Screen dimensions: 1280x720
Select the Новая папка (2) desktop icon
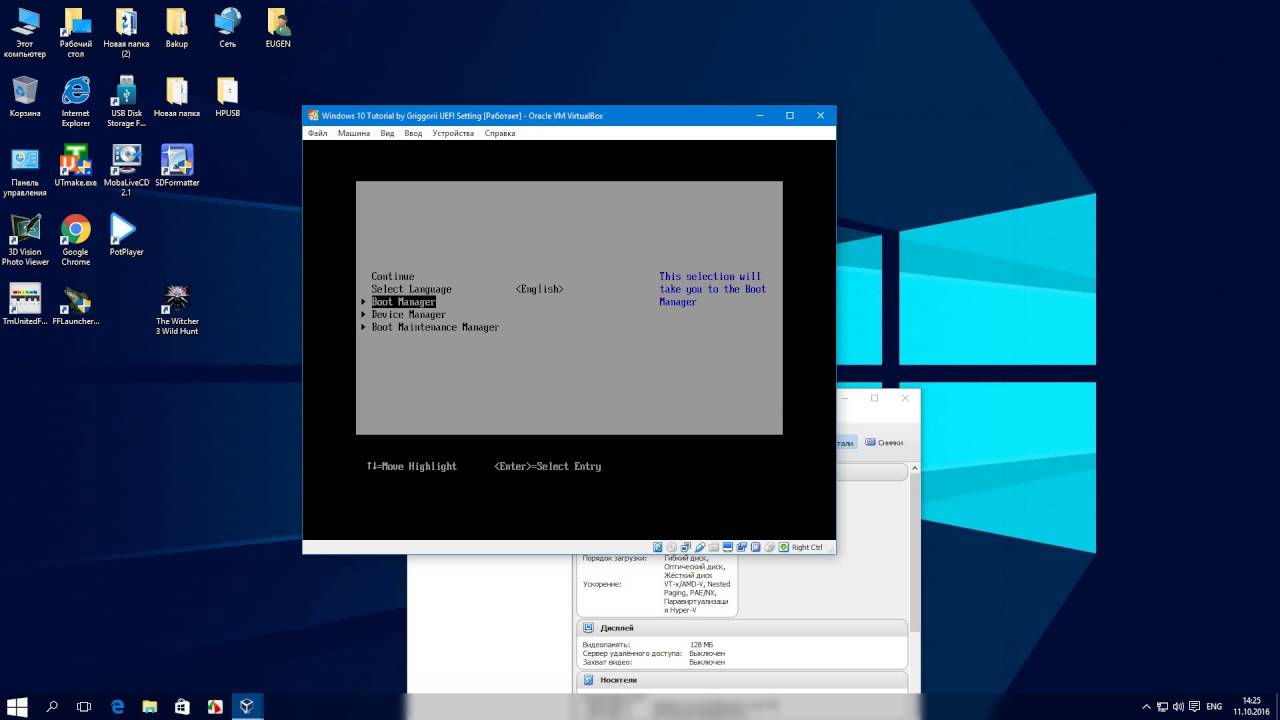pyautogui.click(x=126, y=34)
